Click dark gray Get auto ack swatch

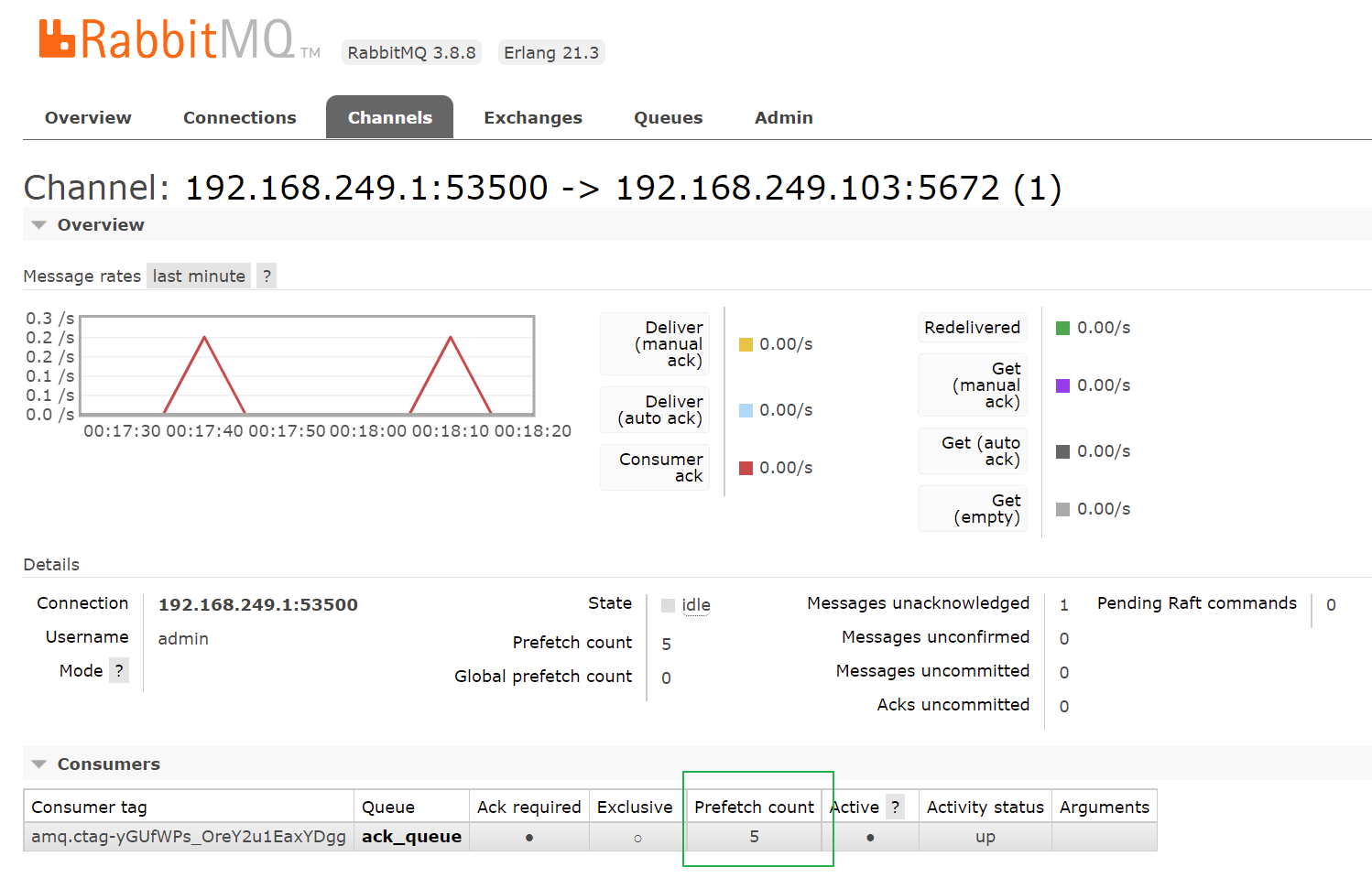coord(1062,451)
